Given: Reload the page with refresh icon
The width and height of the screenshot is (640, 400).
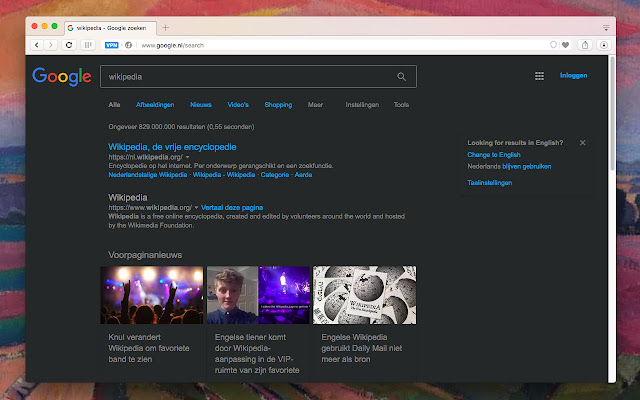Looking at the screenshot, I should point(69,45).
